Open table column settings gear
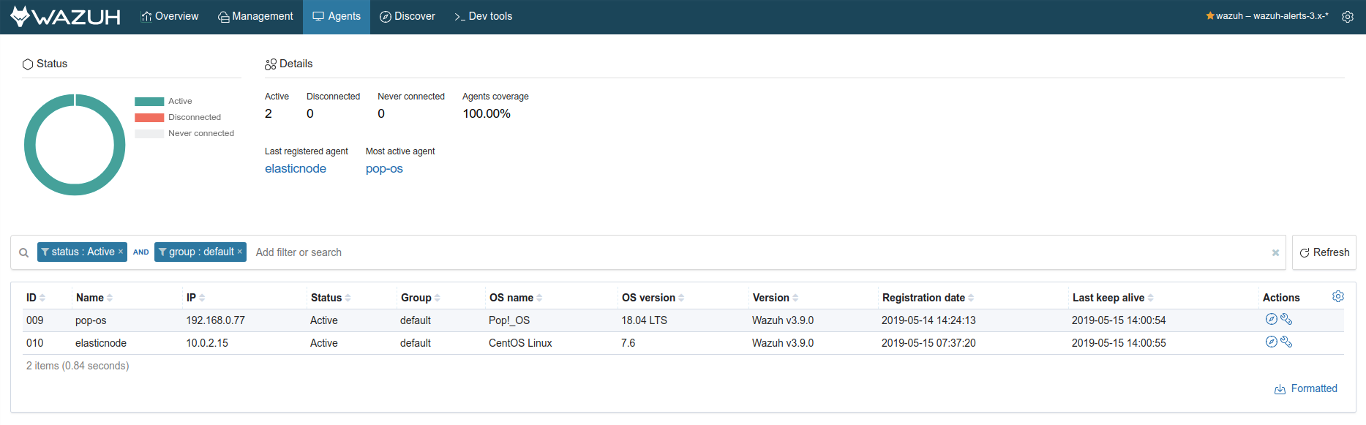The height and width of the screenshot is (425, 1366). (1338, 296)
